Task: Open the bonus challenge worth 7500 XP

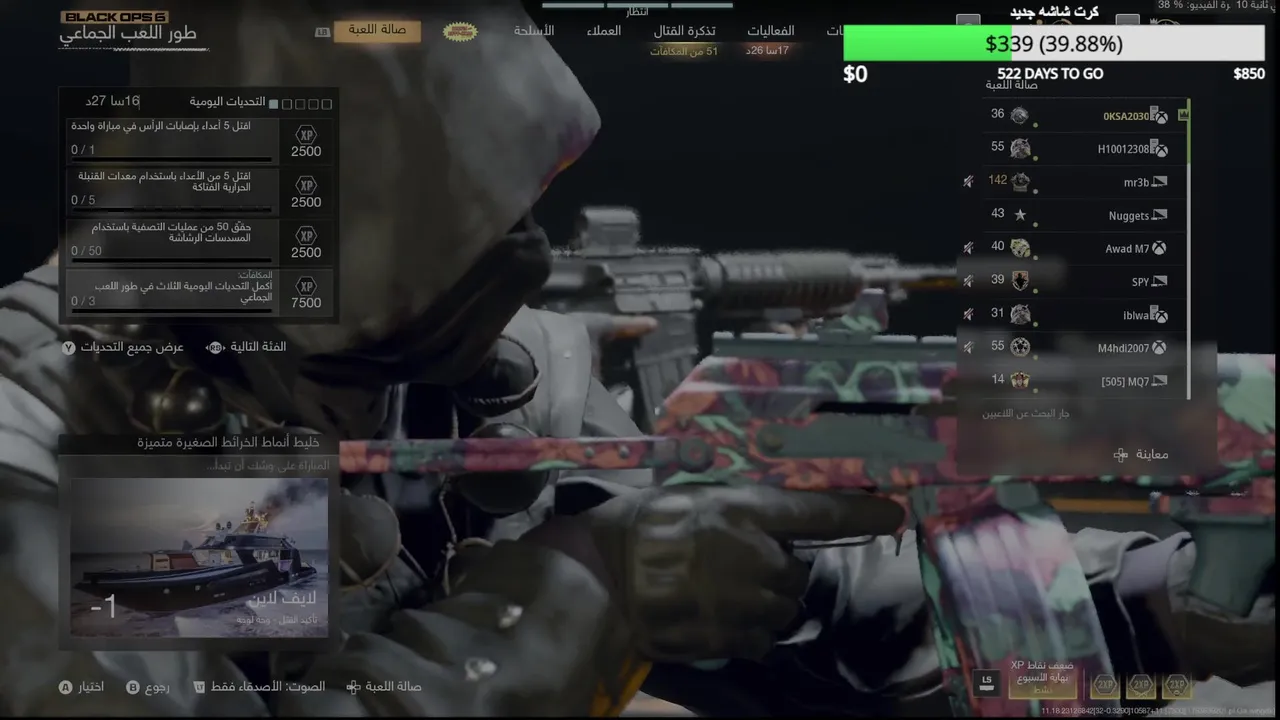Action: click(200, 292)
